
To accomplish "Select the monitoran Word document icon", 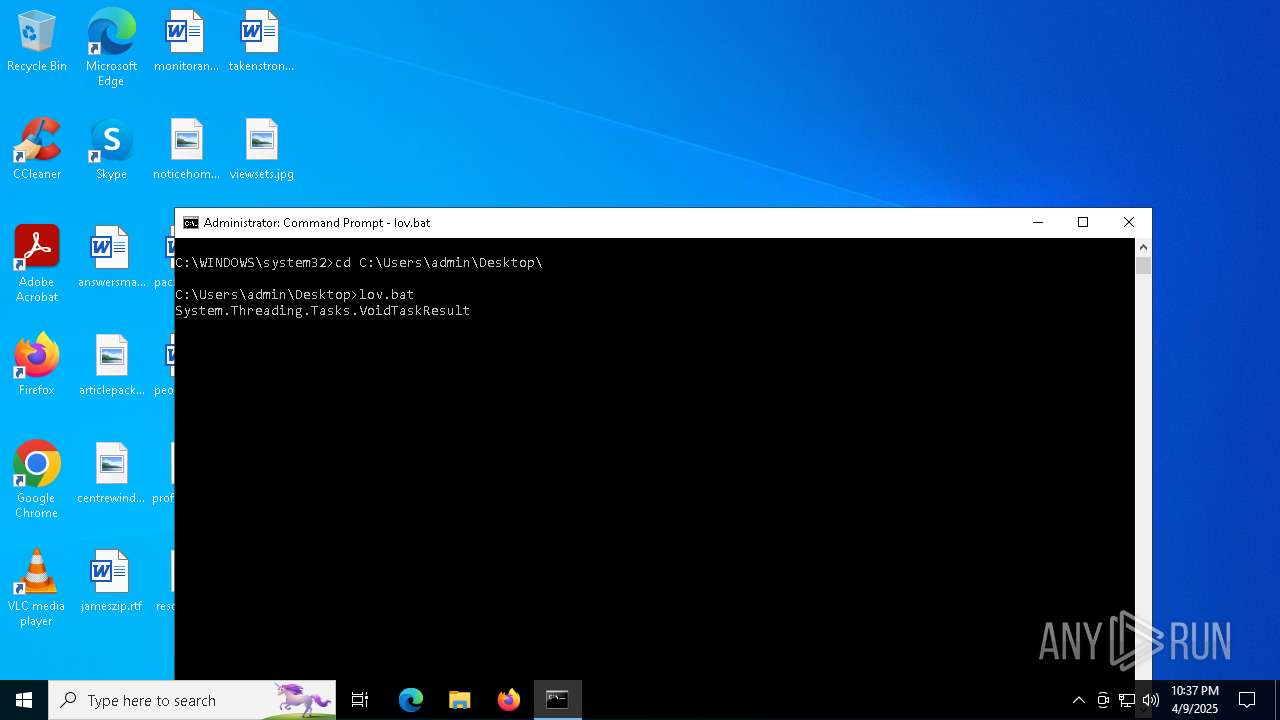I will pyautogui.click(x=186, y=41).
